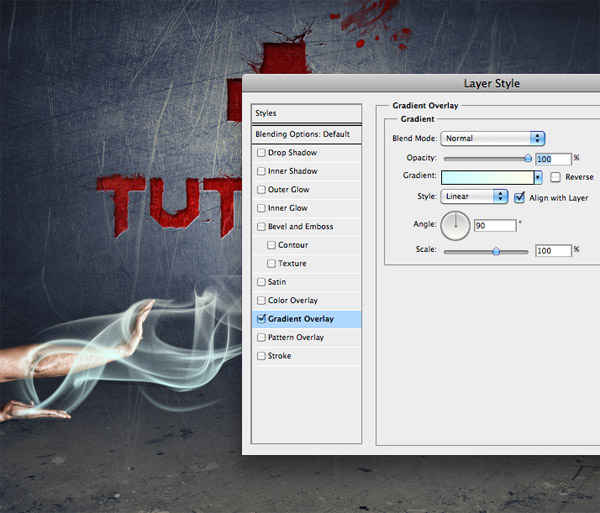Screen dimensions: 600x513
Task: Expand the gradient picker arrow
Action: pos(538,177)
